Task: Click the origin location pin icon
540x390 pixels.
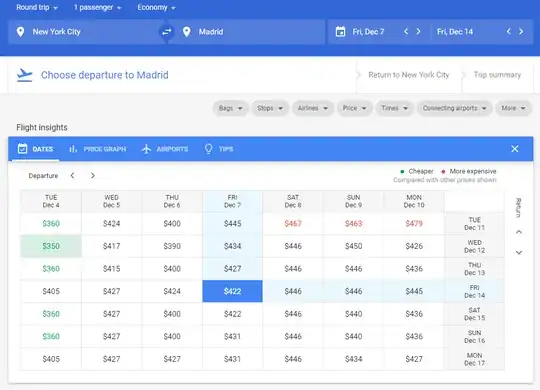Action: click(20, 32)
